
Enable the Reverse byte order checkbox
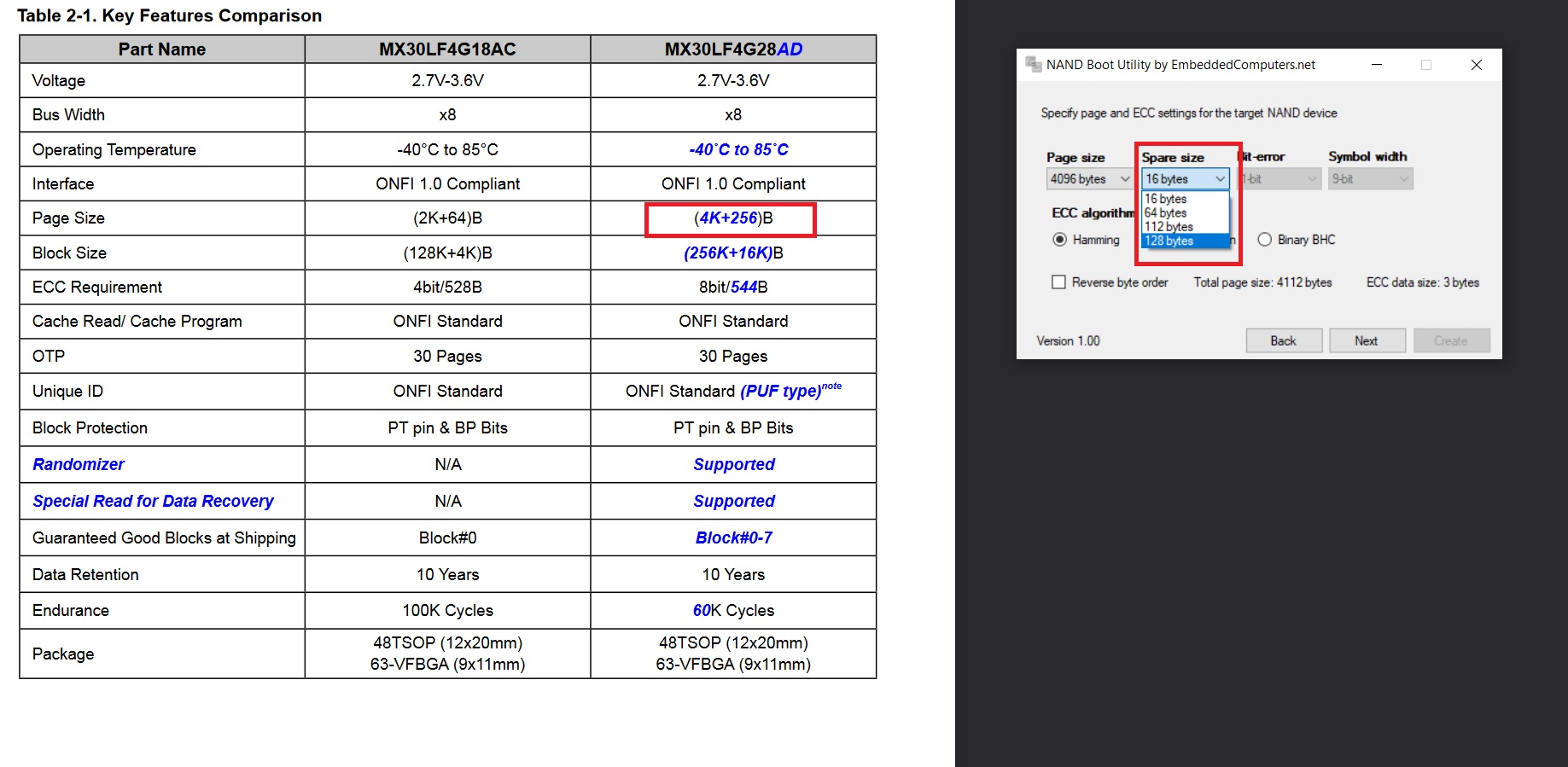(1058, 282)
